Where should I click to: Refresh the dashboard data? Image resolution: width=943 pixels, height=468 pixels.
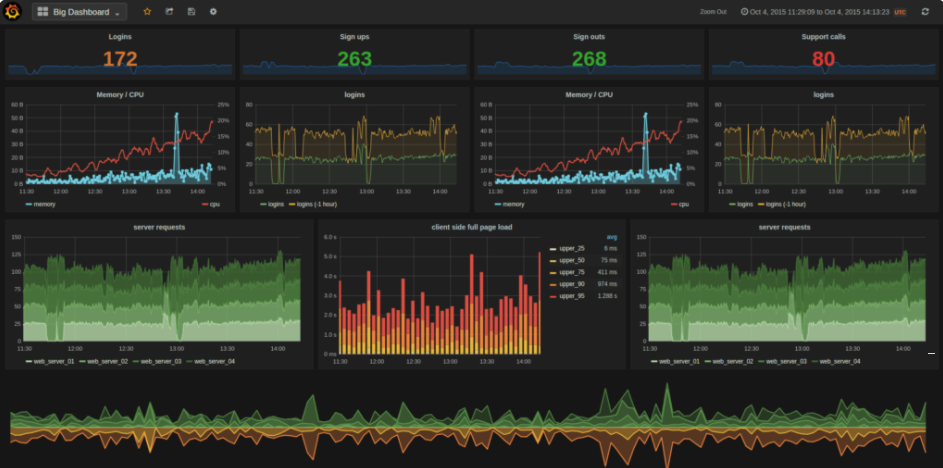(925, 12)
